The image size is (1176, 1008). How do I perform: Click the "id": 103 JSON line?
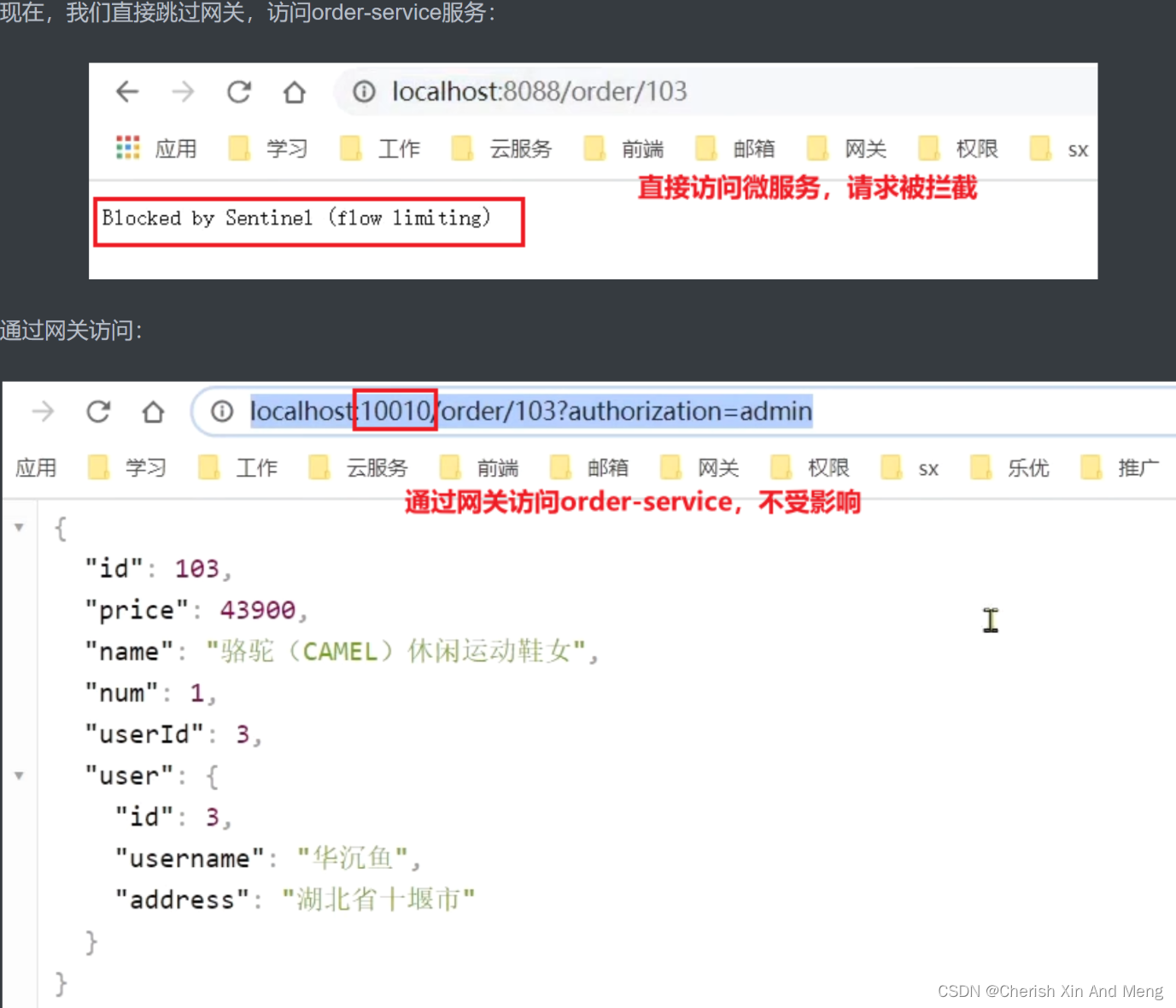coord(158,568)
